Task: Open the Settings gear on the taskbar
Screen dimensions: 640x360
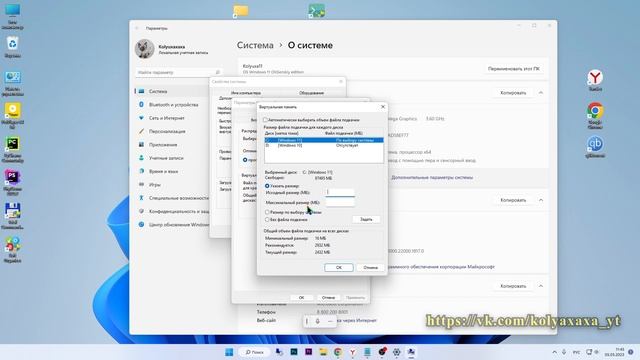Action: point(396,352)
